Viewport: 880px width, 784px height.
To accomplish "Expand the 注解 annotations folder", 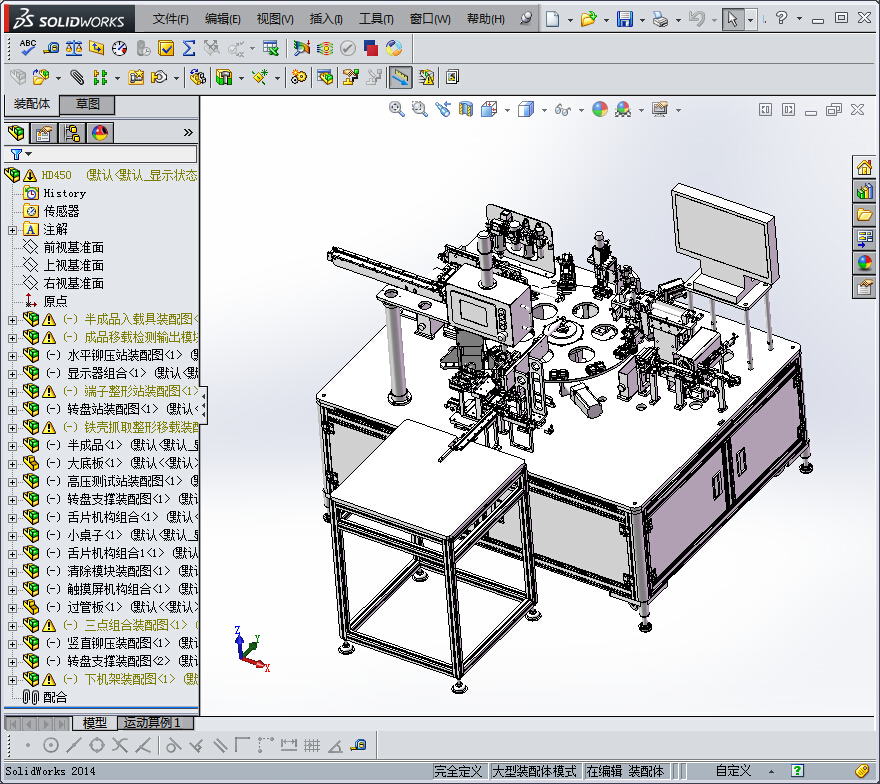I will click(x=12, y=229).
